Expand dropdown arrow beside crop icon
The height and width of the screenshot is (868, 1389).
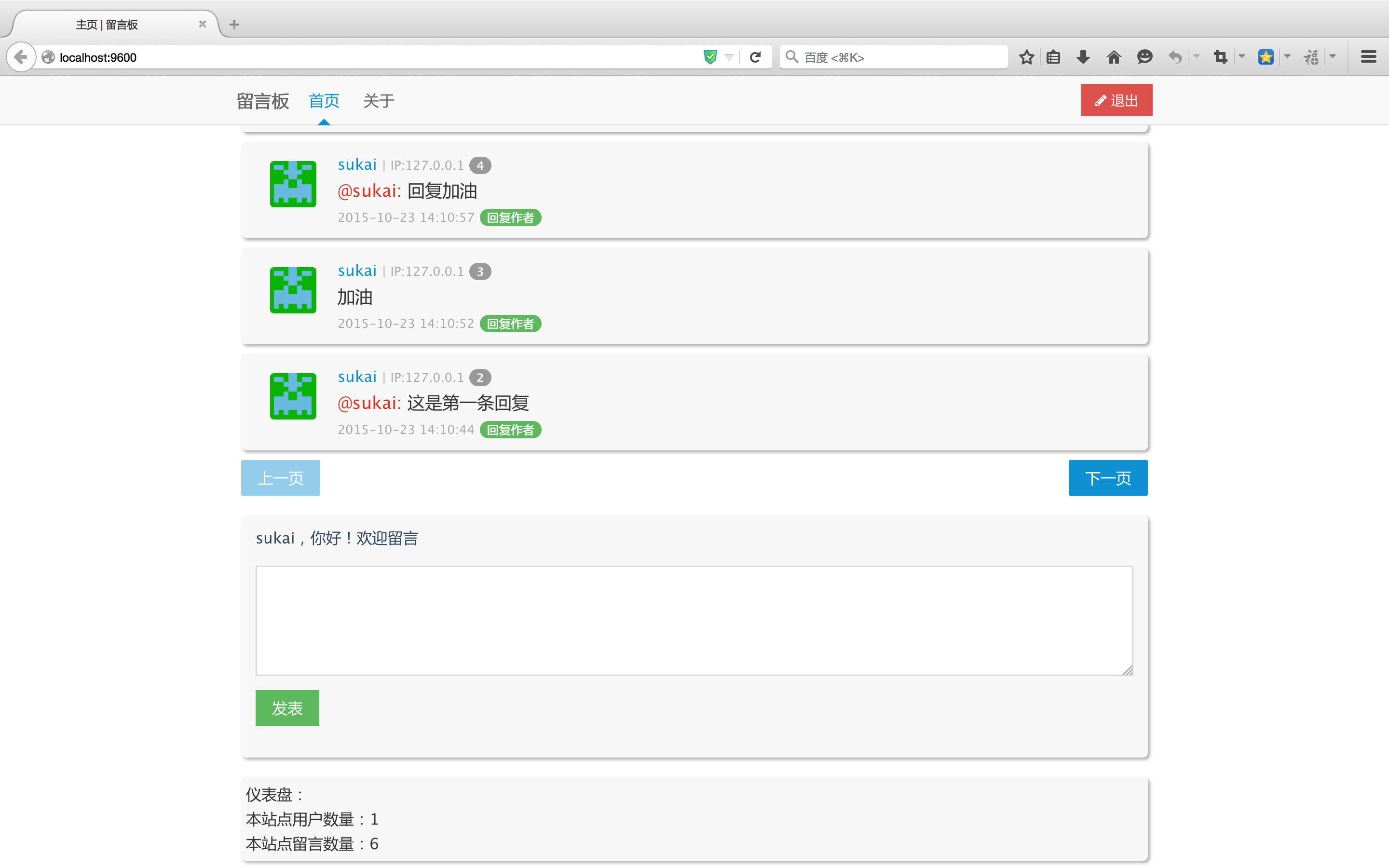pos(1242,57)
